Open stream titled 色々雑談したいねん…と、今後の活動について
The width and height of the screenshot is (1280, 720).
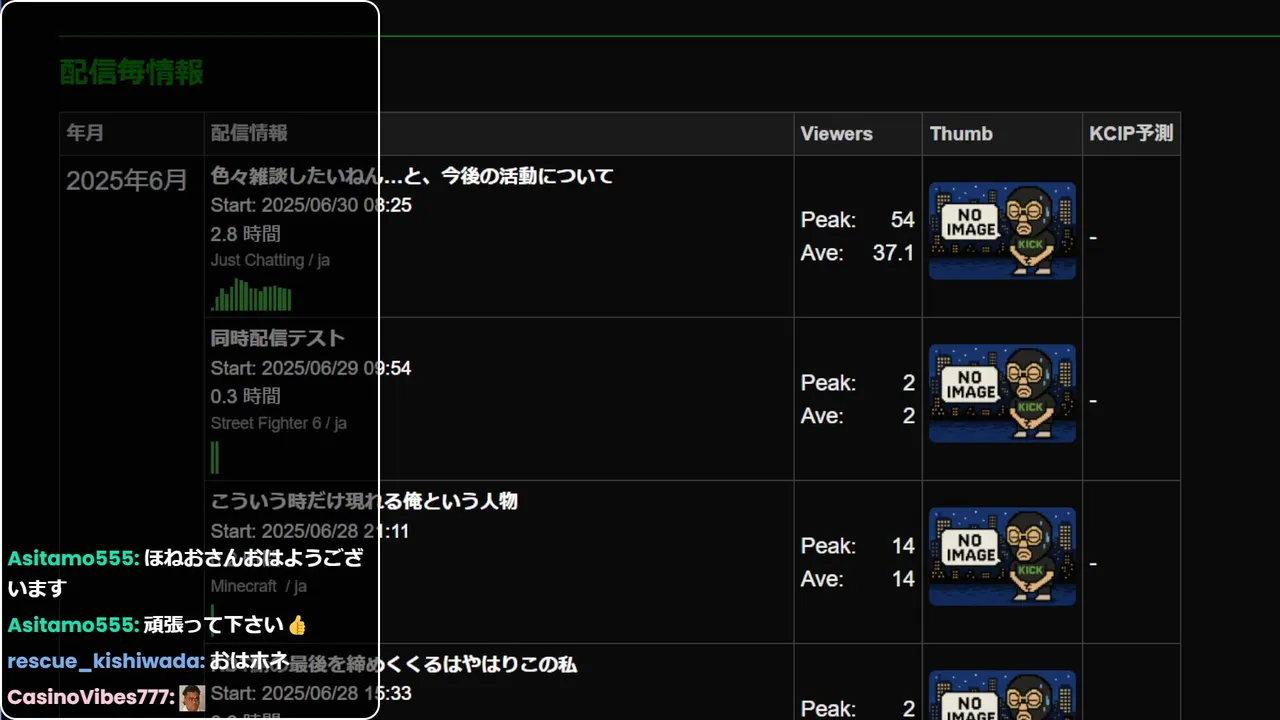pos(412,176)
